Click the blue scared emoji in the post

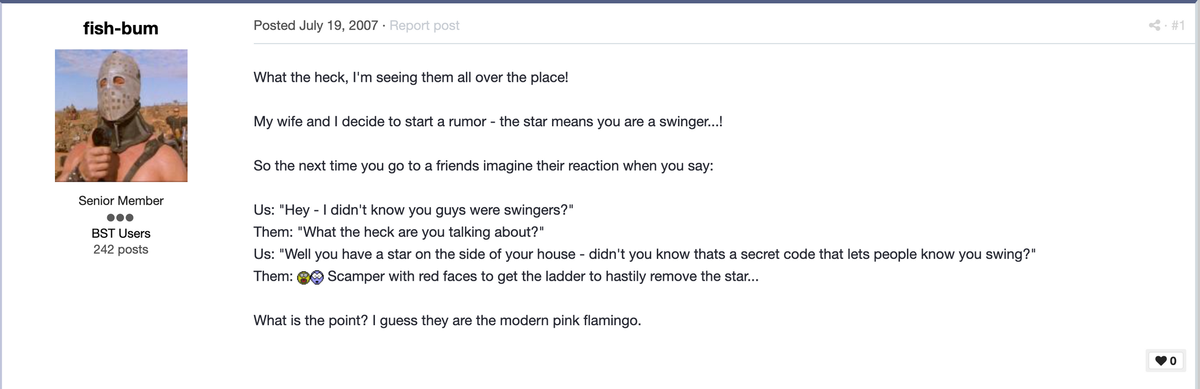point(317,275)
